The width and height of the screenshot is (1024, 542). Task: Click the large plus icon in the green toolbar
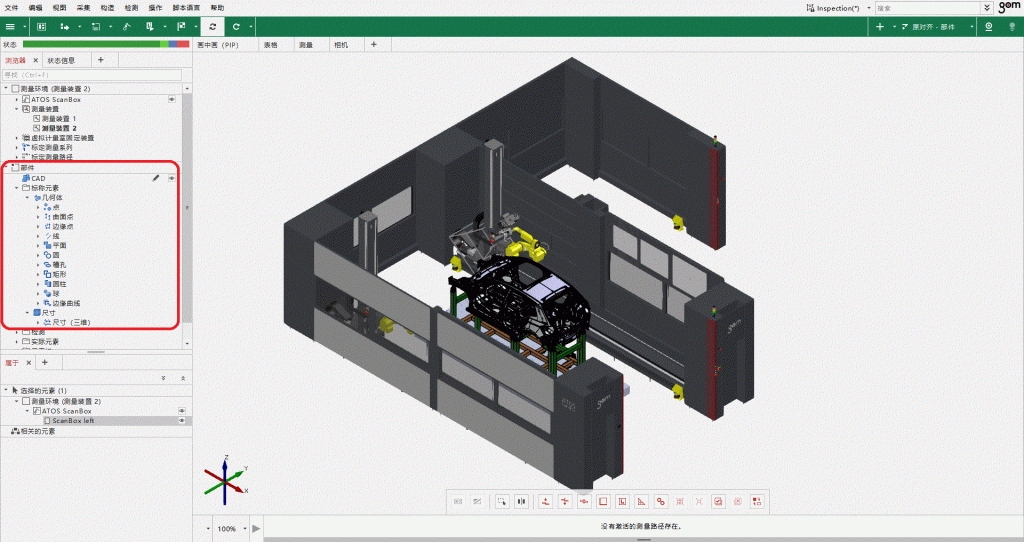880,26
